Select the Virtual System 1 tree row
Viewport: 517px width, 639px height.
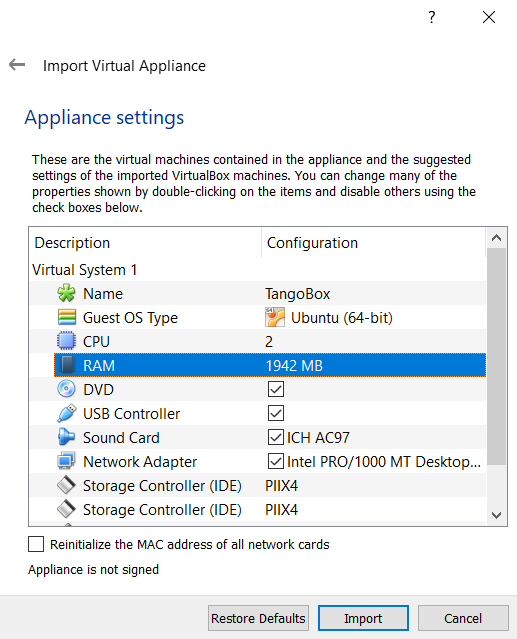tap(257, 270)
